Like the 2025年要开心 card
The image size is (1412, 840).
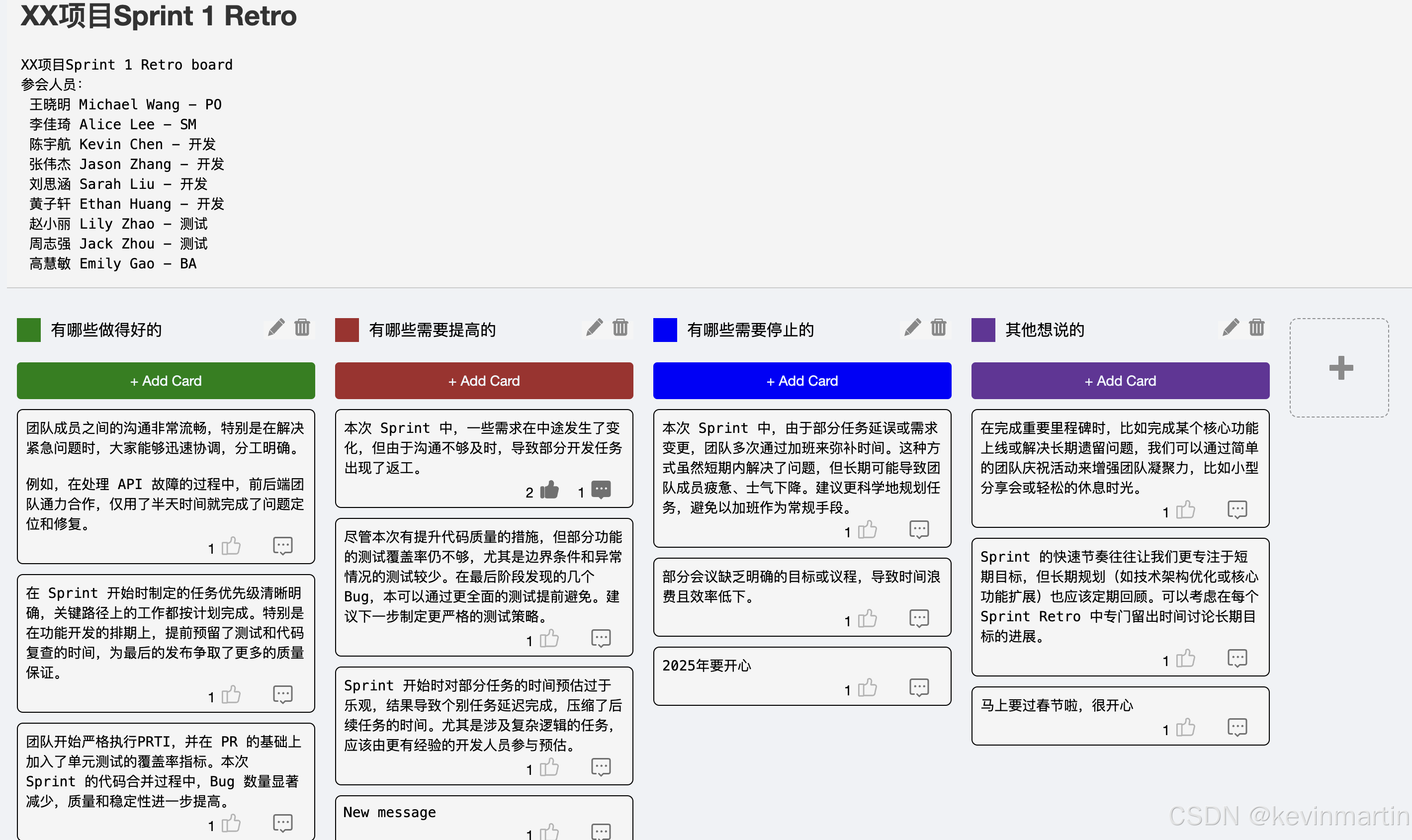tap(868, 688)
